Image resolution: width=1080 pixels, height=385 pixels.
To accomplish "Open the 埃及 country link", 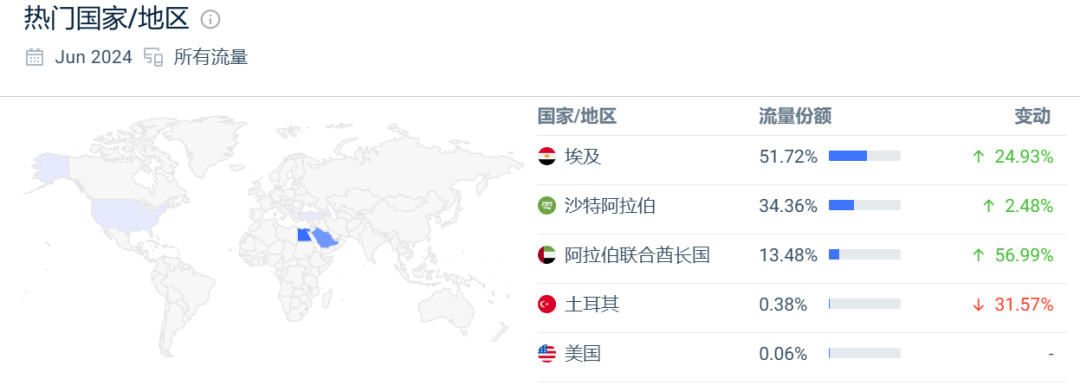I will pyautogui.click(x=583, y=156).
